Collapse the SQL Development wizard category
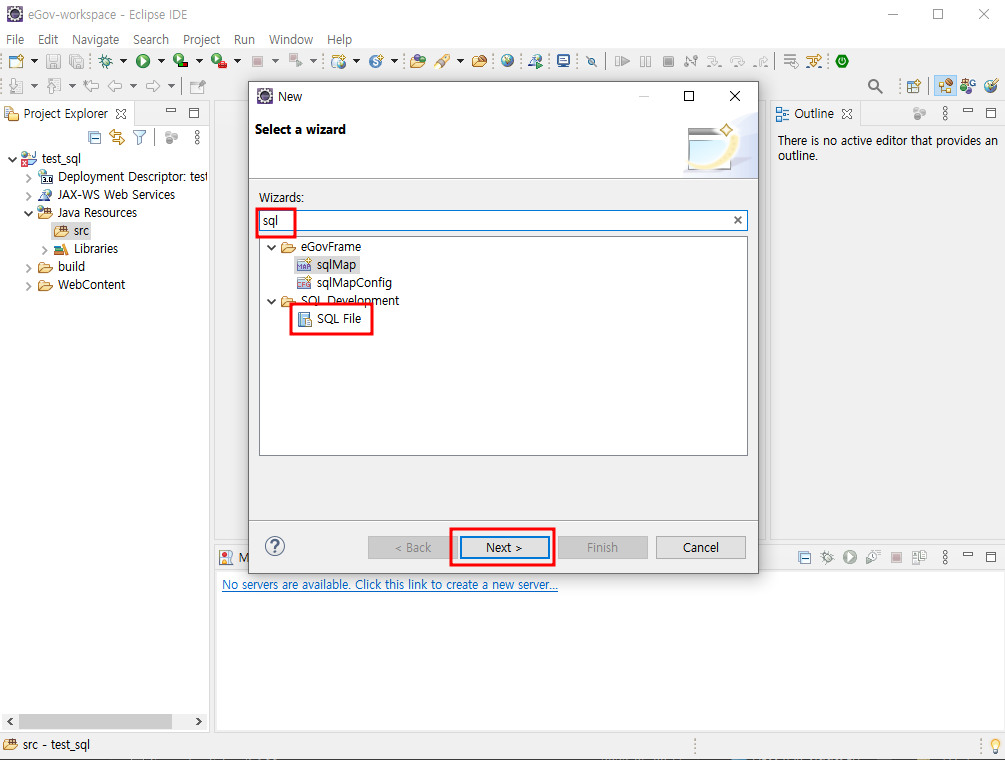The image size is (1005, 760). [272, 301]
